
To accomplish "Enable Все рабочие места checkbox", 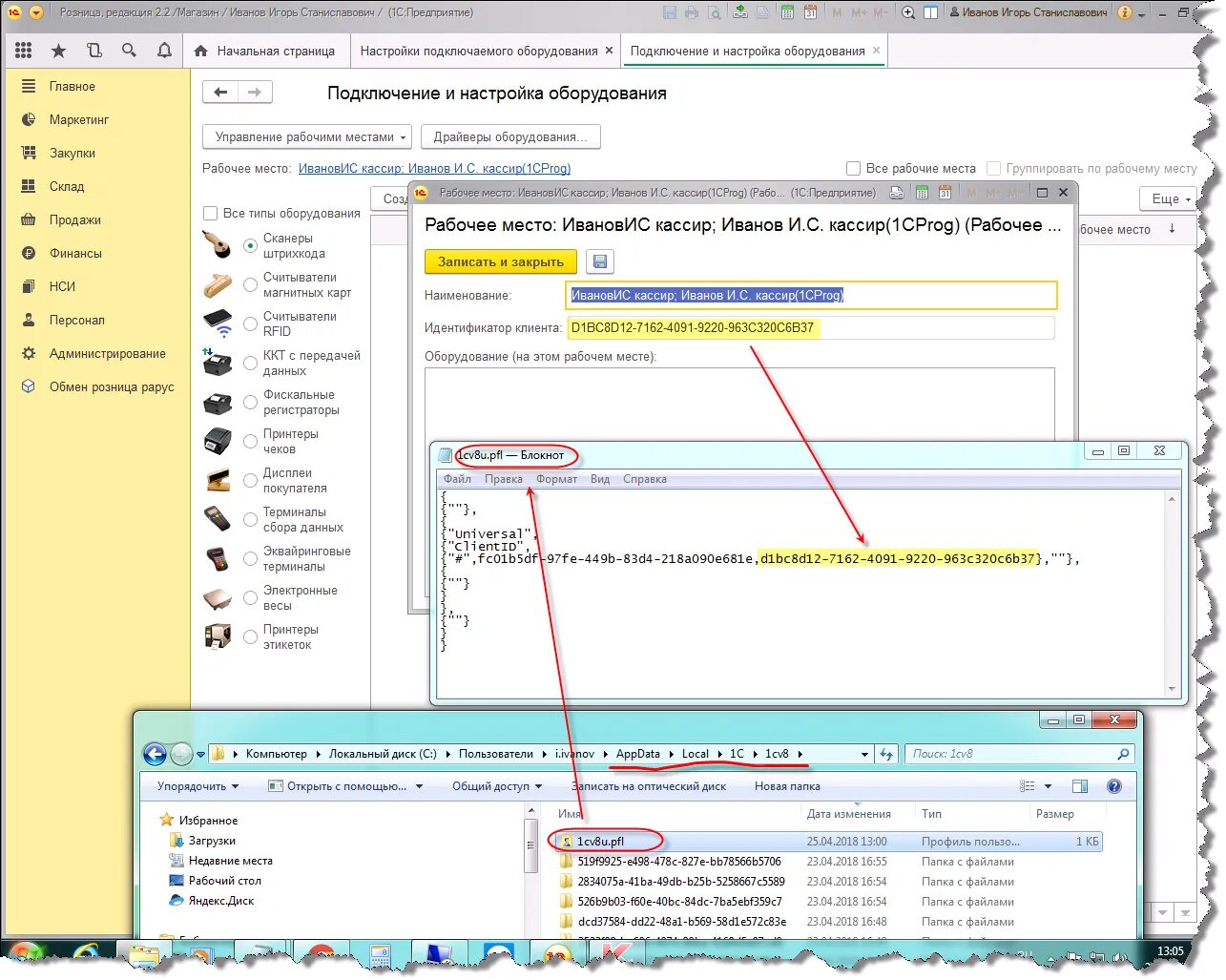I will [x=854, y=168].
